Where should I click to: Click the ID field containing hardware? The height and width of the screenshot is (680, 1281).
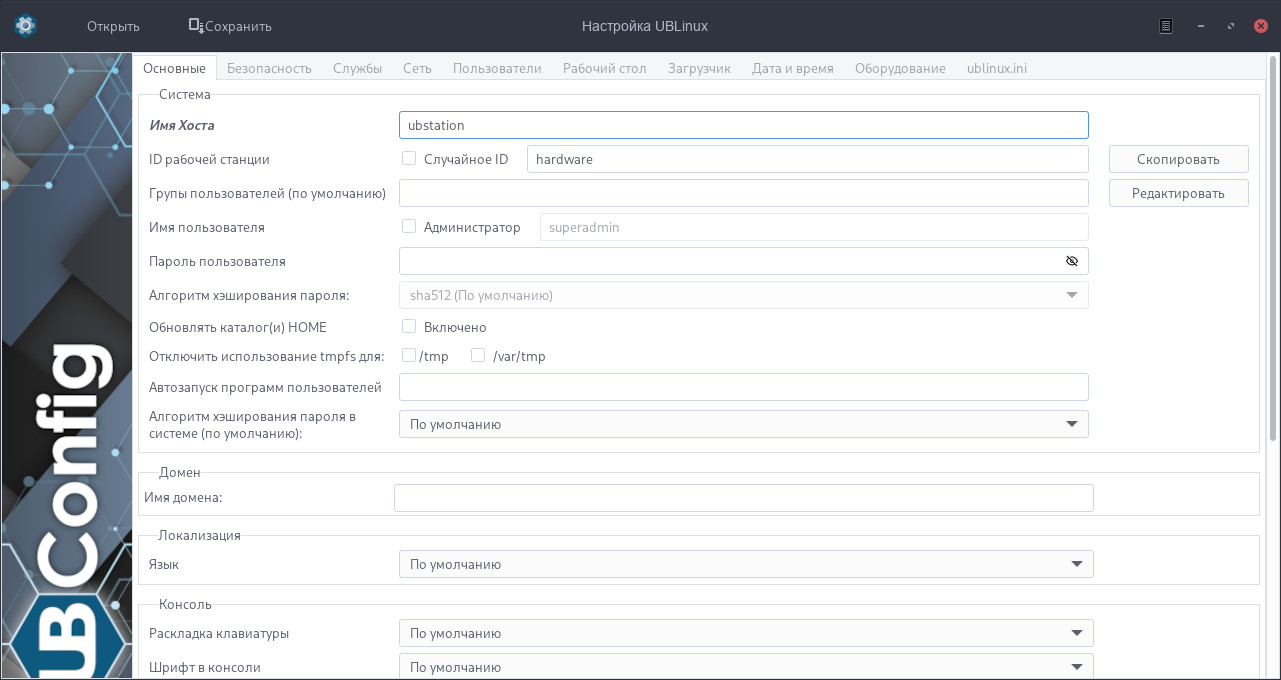(x=807, y=159)
